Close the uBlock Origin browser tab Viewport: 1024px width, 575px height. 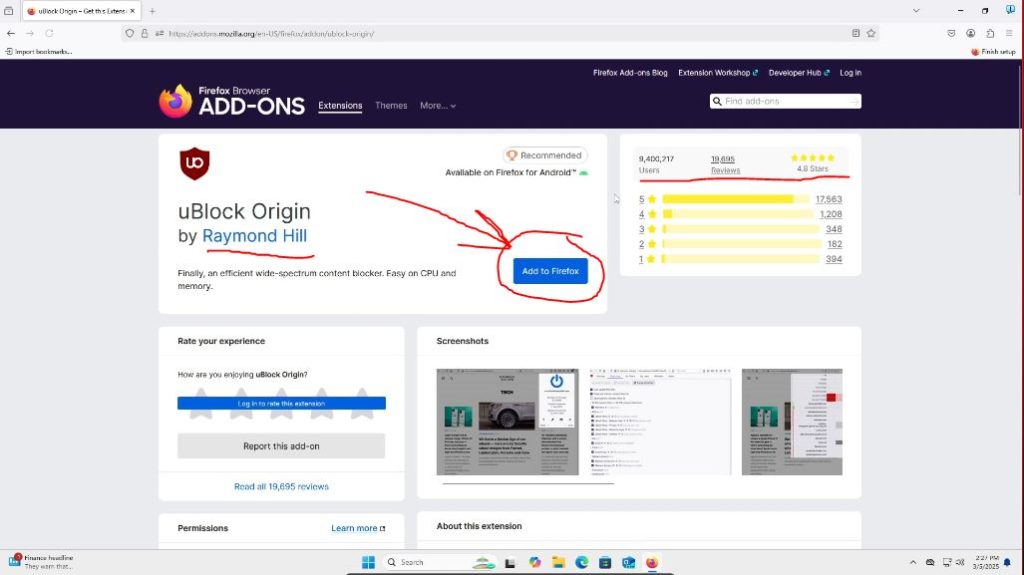coord(133,11)
